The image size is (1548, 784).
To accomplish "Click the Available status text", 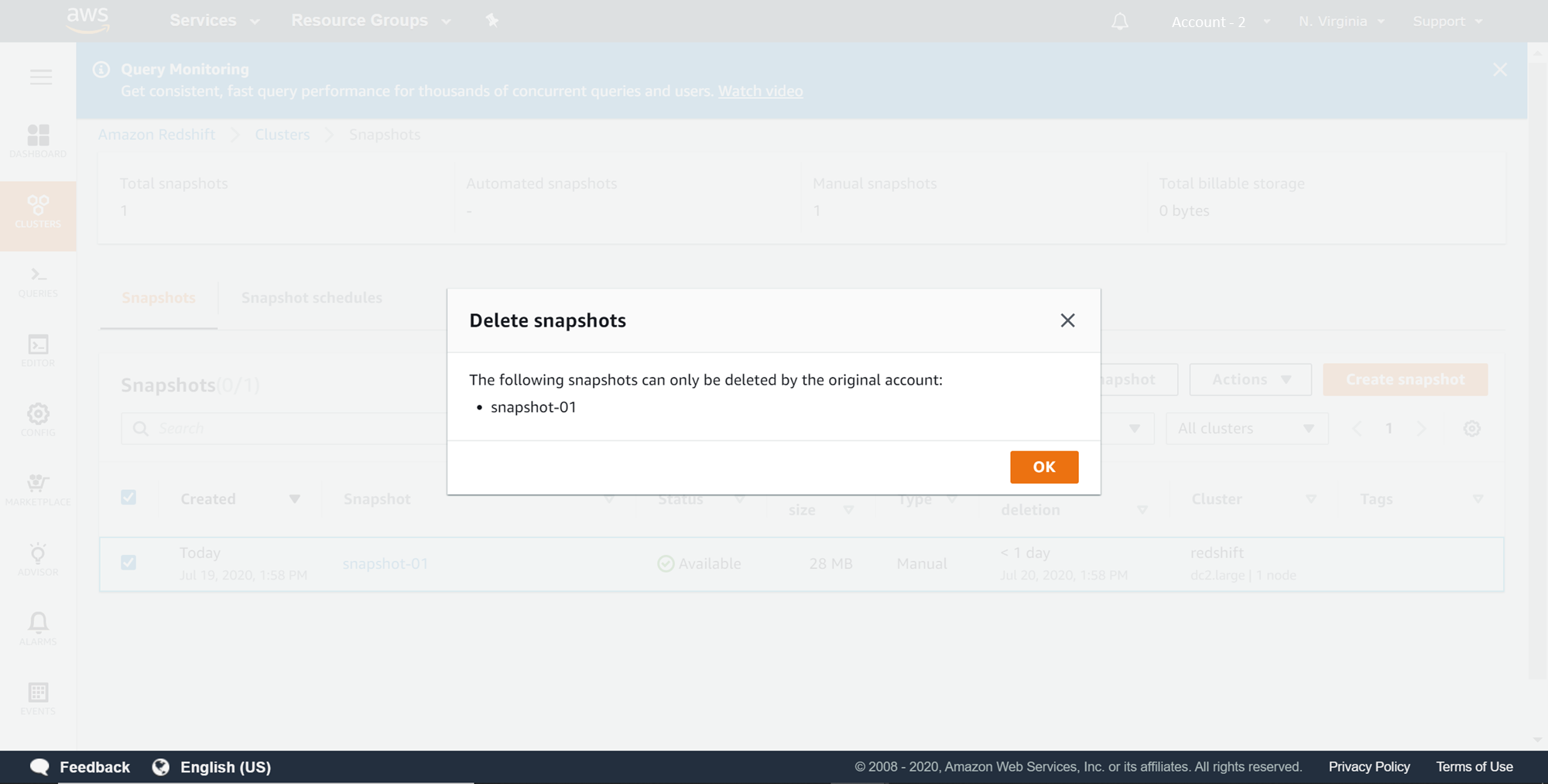I will point(710,564).
